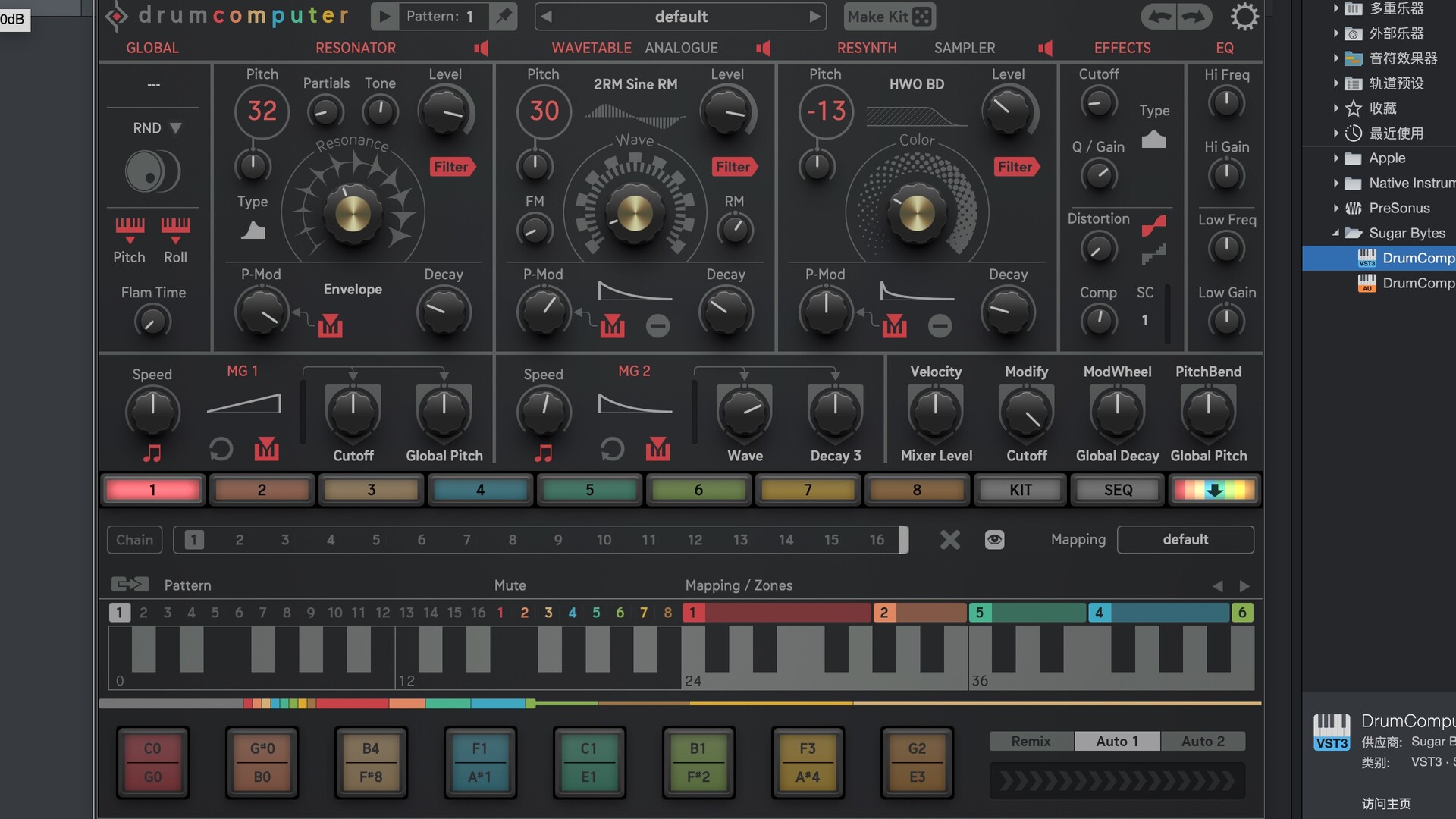This screenshot has height=819, width=1456.
Task: Click the MG 1 loop retrigger icon
Action: (x=221, y=450)
